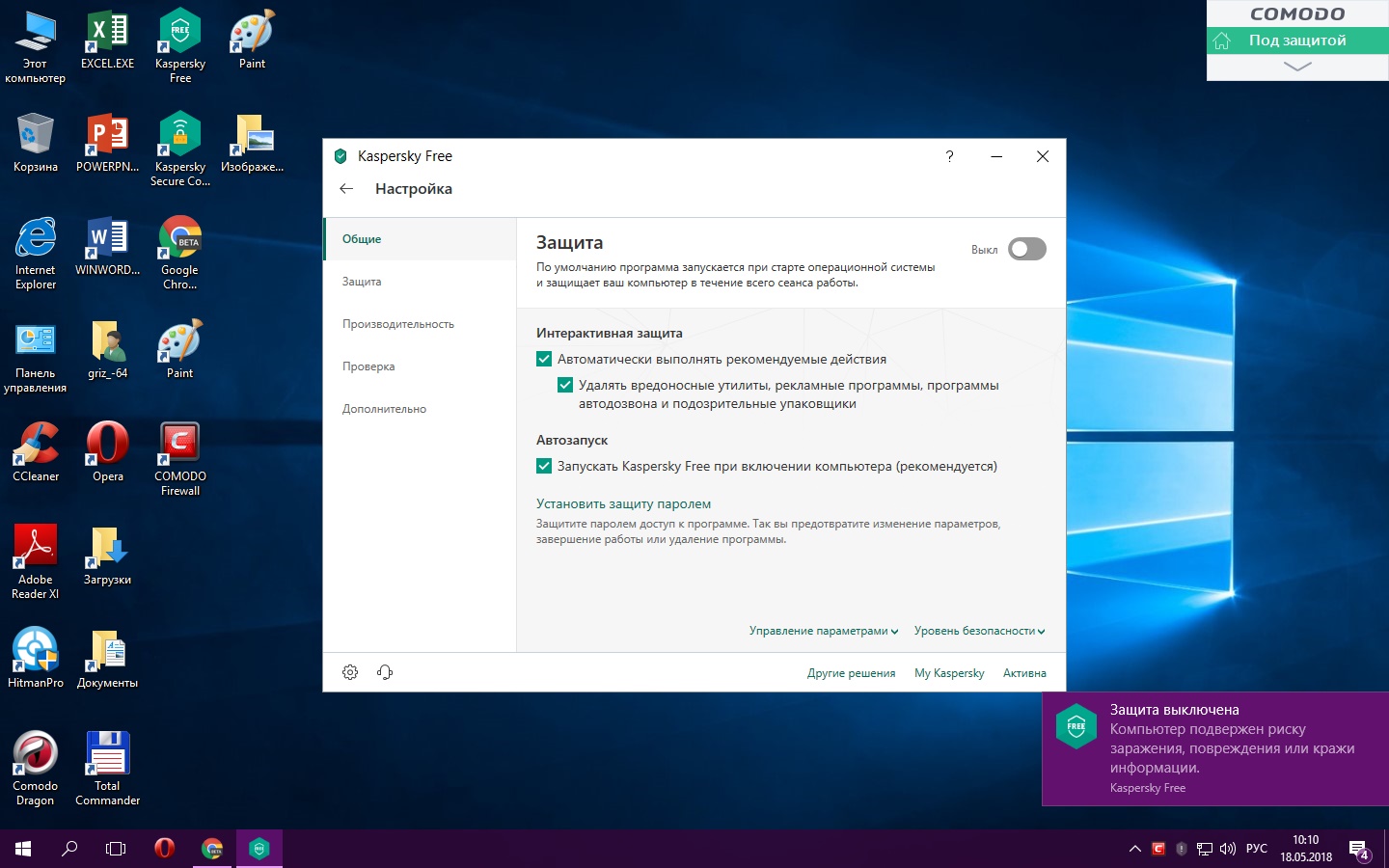This screenshot has width=1389, height=868.
Task: Expand the COMODO widget chevron
Action: point(1297,67)
